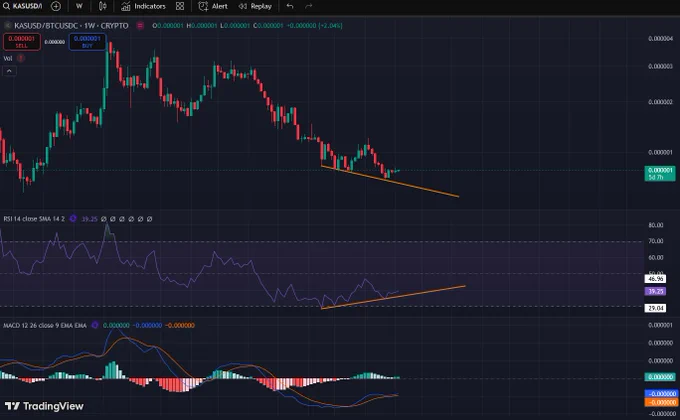
Task: Open the indicator templates grid icon
Action: pos(180,6)
